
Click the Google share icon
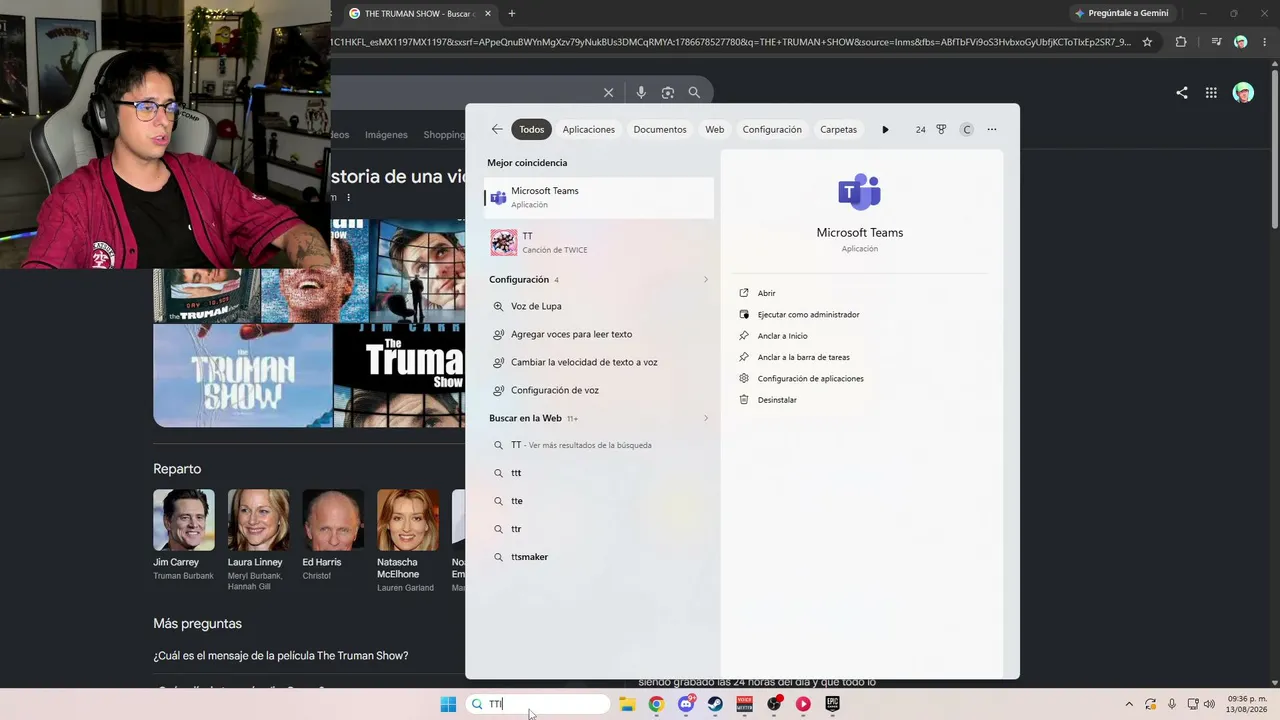point(1182,92)
